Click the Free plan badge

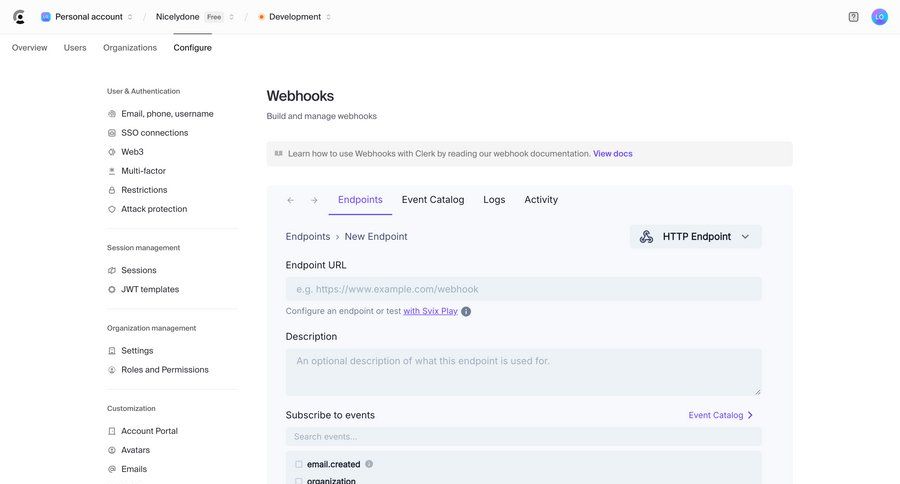214,17
